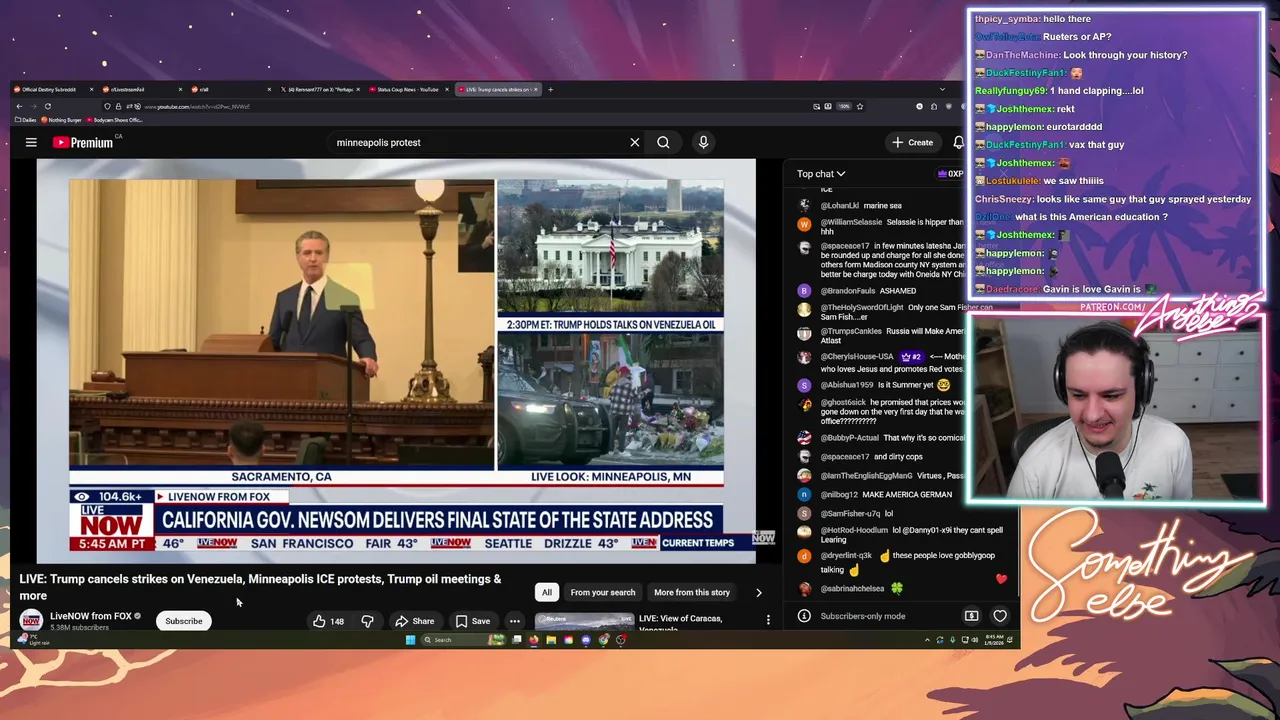The image size is (1280, 720).
Task: Save the video to a playlist
Action: tap(473, 621)
